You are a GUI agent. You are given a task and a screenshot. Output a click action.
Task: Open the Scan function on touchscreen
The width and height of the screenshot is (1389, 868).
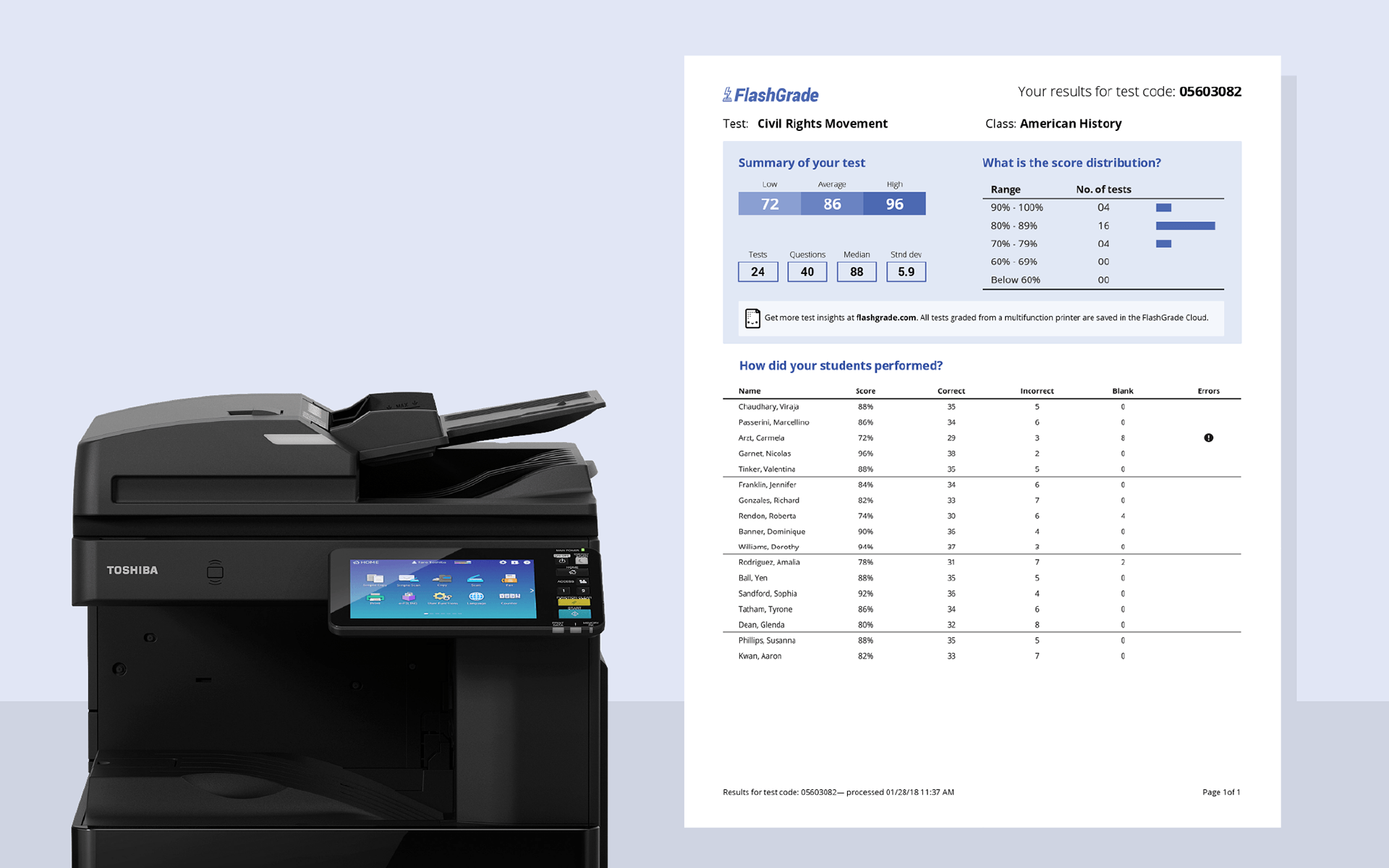[x=475, y=579]
